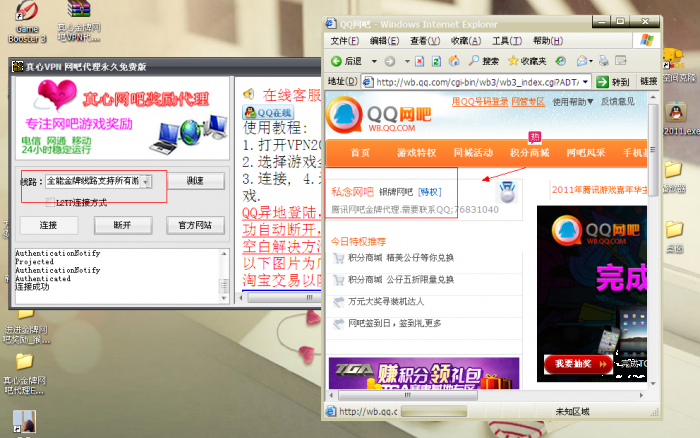Click the 测速 speed test button
This screenshot has width=700, height=438.
click(195, 181)
